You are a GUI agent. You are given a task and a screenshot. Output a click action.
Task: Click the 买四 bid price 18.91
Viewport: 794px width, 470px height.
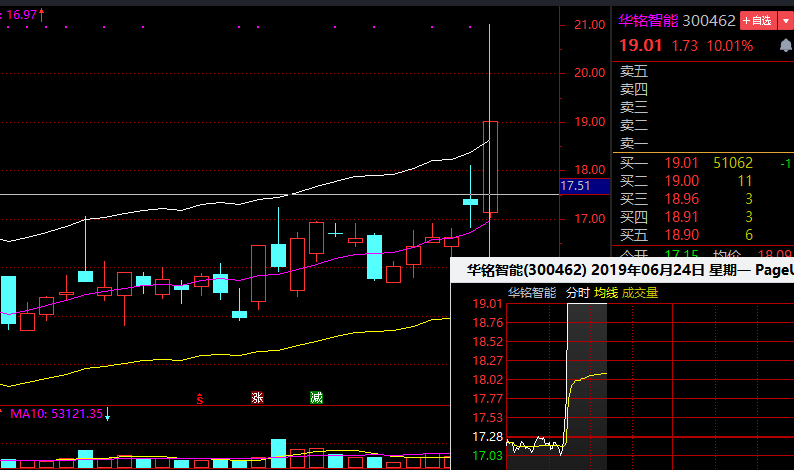682,217
